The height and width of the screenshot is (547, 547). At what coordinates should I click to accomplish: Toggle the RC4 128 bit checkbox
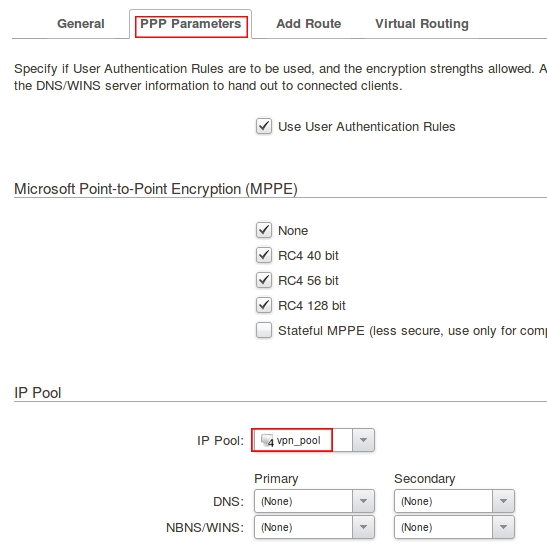(264, 305)
